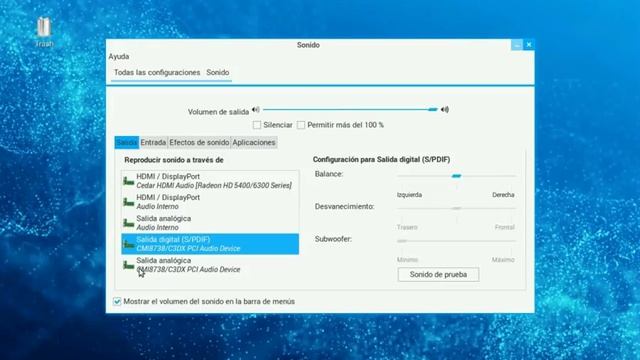Viewport: 640px width, 360px height.
Task: Click the Izquierda balance label
Action: (409, 195)
